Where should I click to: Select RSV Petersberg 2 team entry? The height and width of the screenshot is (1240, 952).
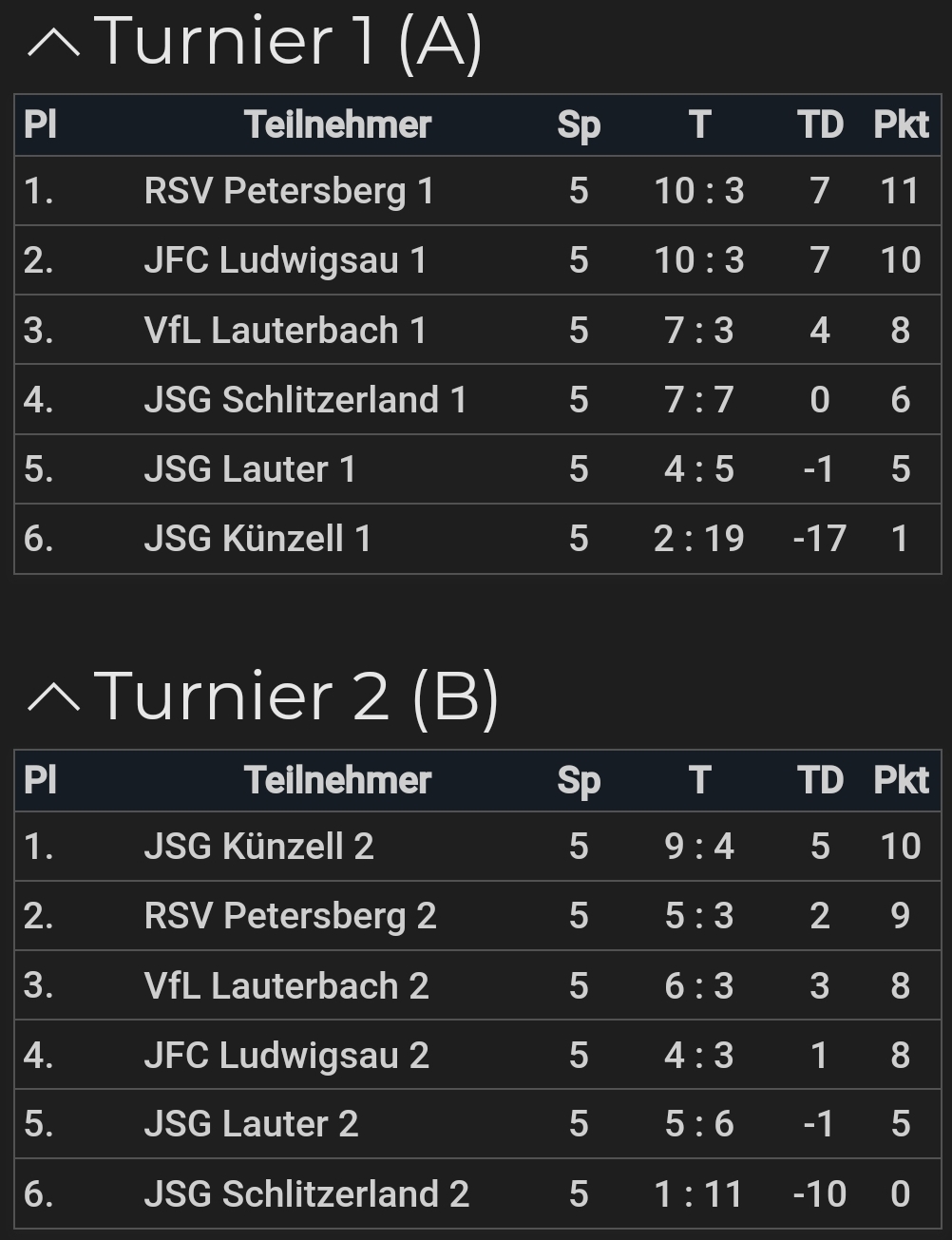478,916
